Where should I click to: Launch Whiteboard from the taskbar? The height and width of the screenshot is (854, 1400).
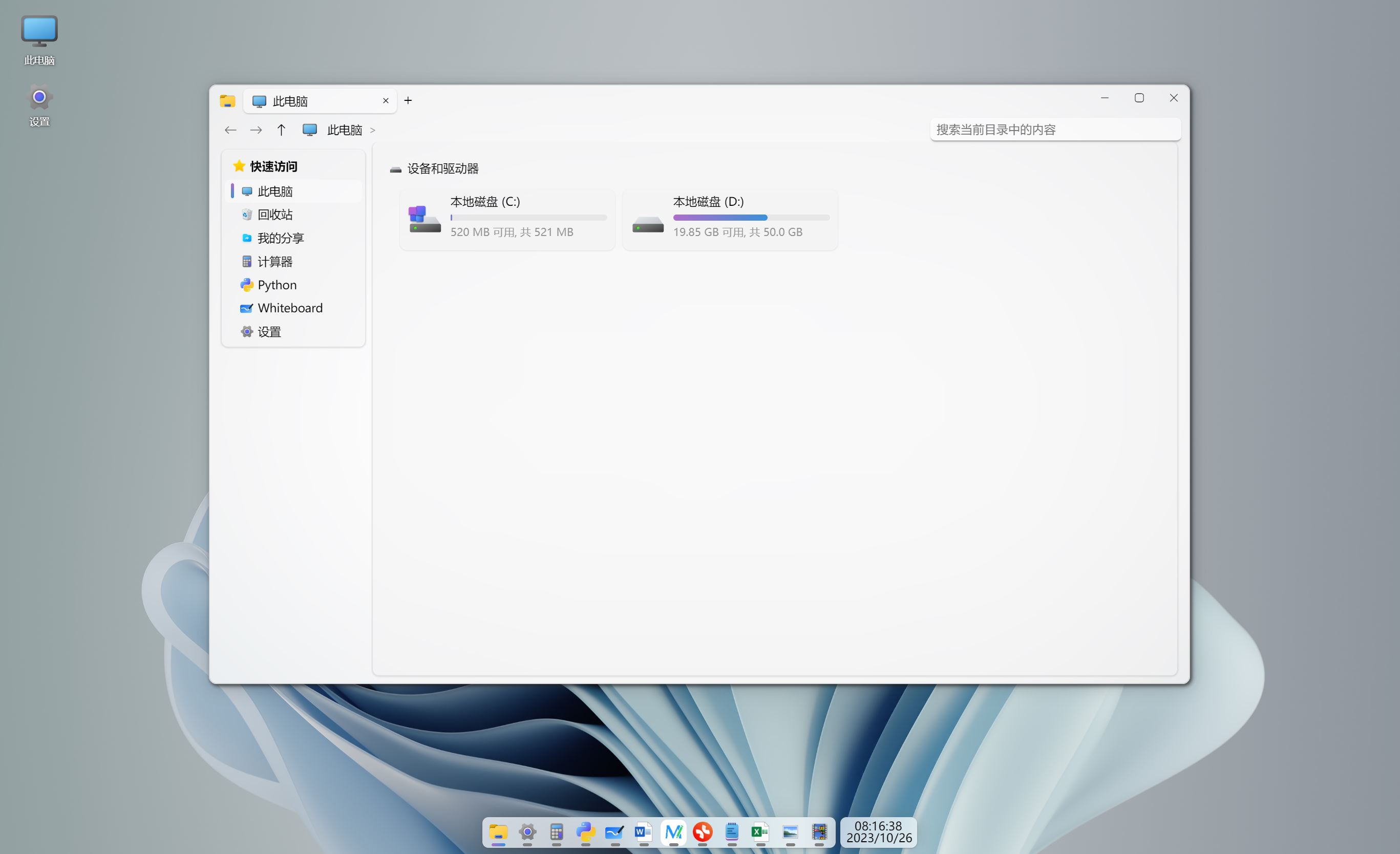(614, 833)
